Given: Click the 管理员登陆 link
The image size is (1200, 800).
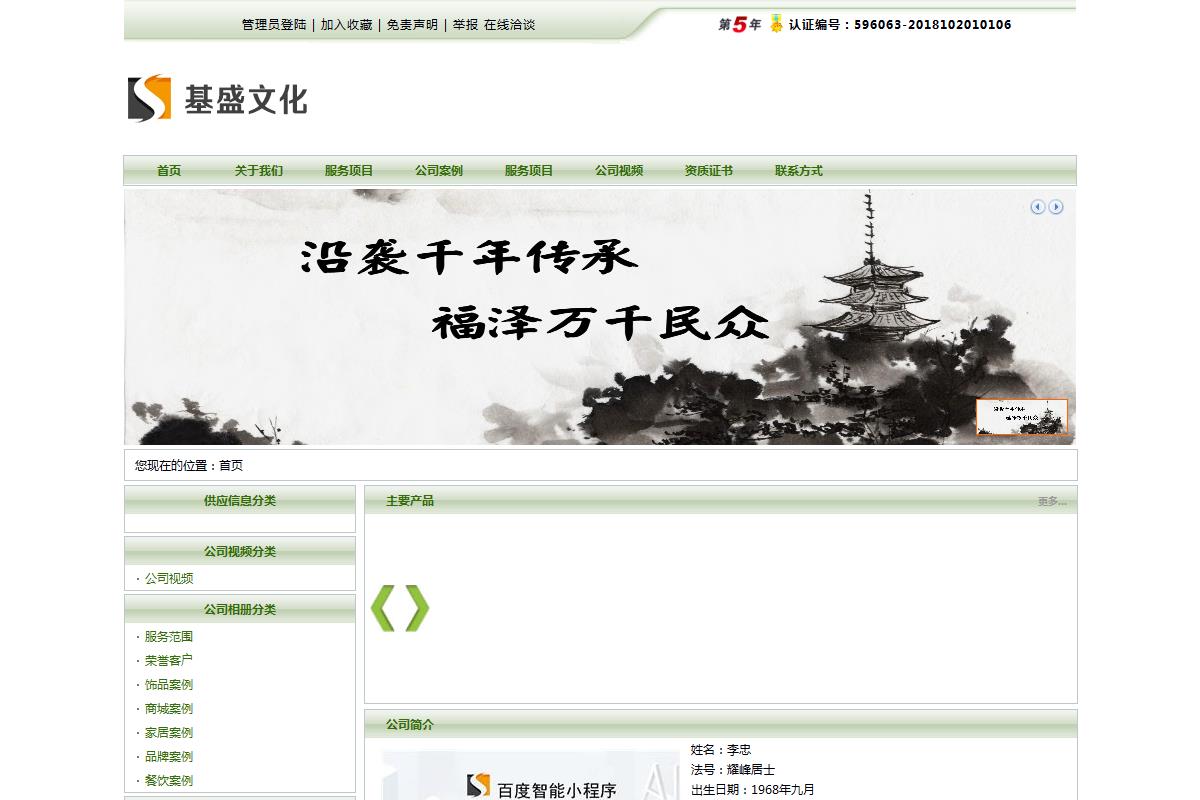Looking at the screenshot, I should pyautogui.click(x=274, y=25).
